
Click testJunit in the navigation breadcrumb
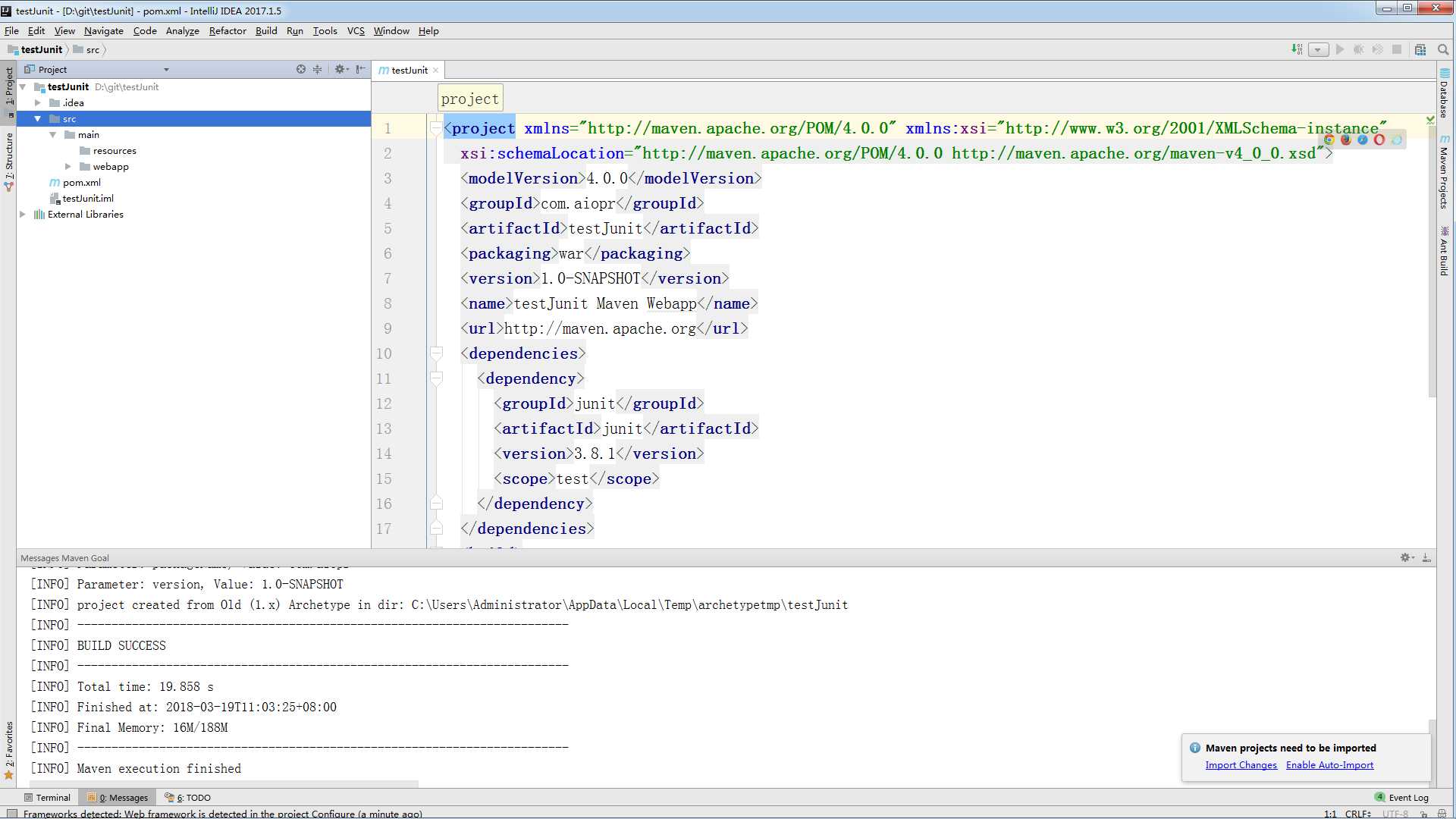point(35,49)
